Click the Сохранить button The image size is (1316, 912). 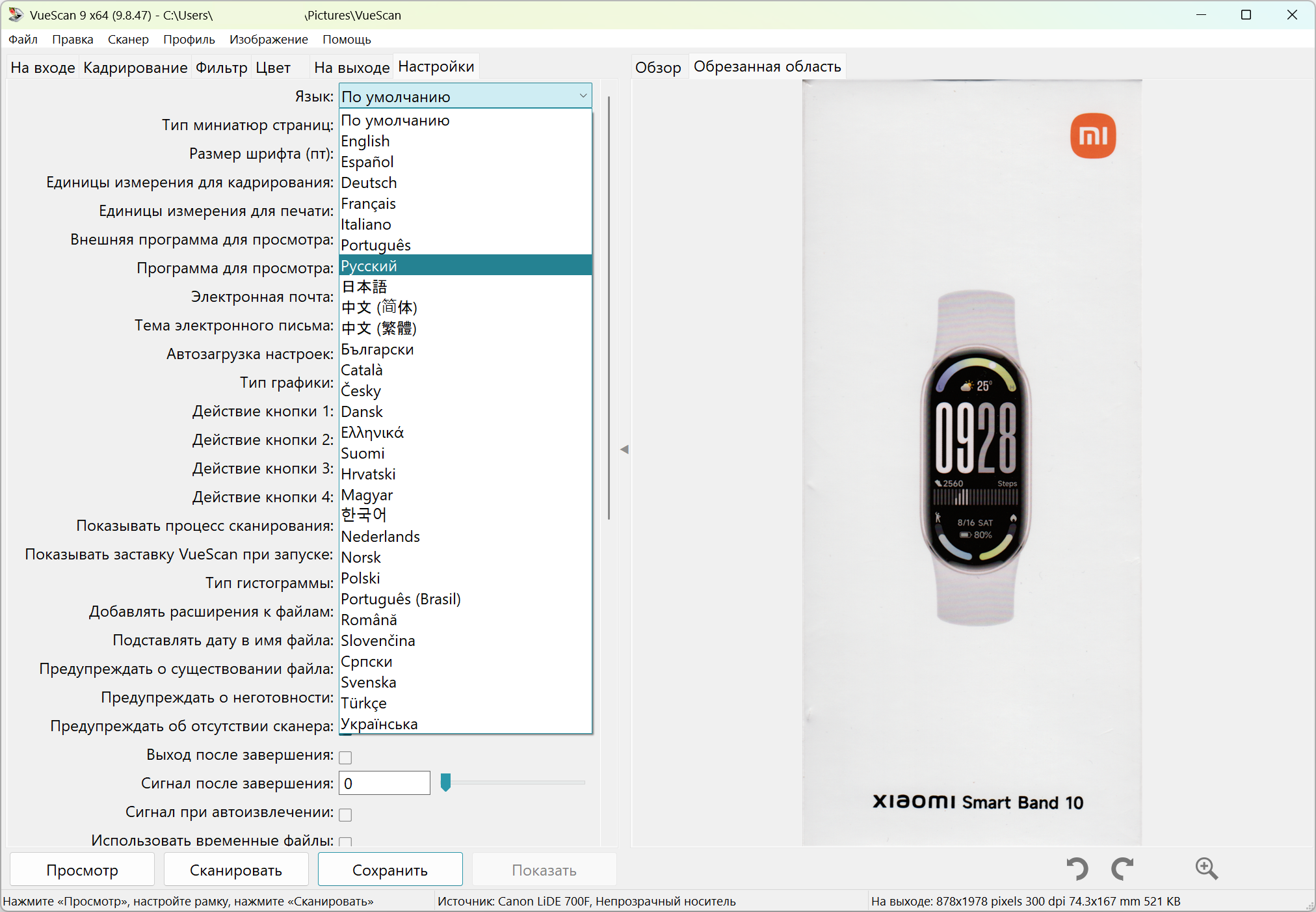point(390,870)
